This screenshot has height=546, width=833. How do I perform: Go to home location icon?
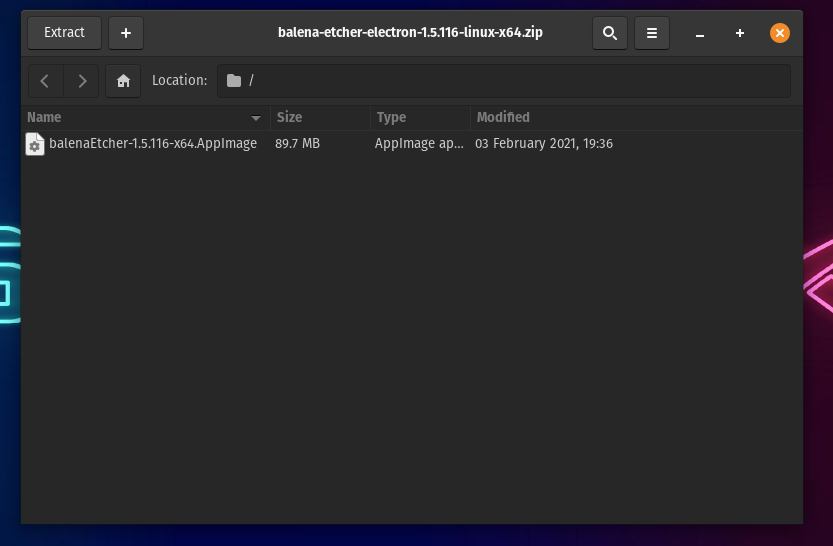click(123, 81)
